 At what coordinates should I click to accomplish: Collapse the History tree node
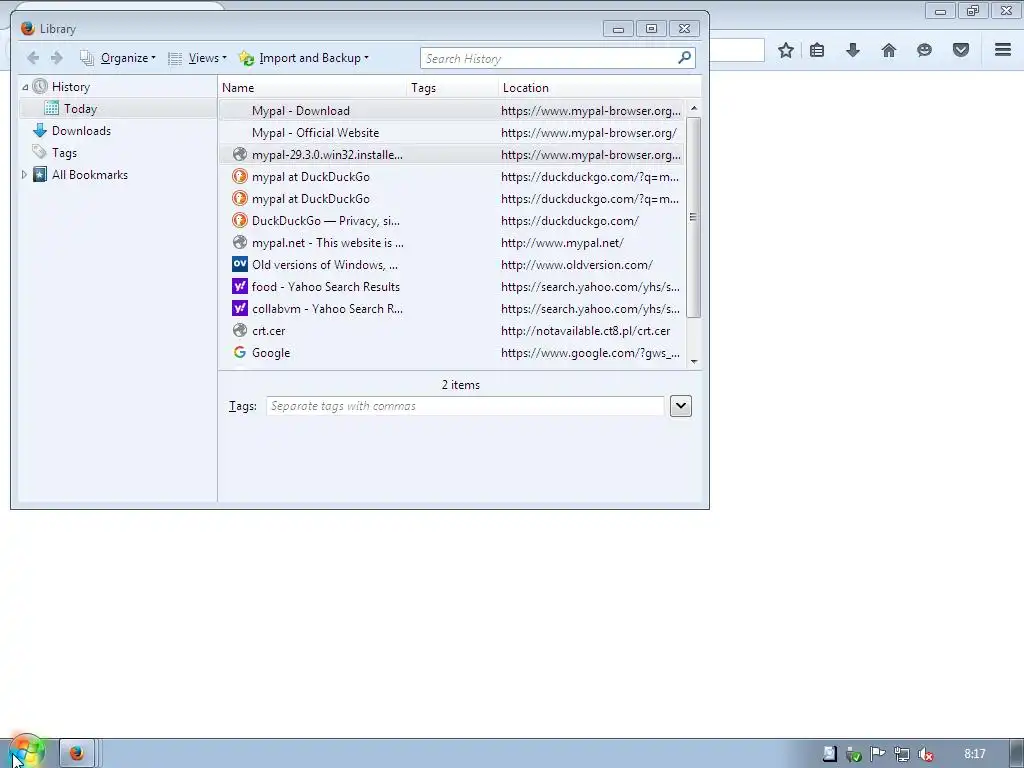pyautogui.click(x=25, y=87)
